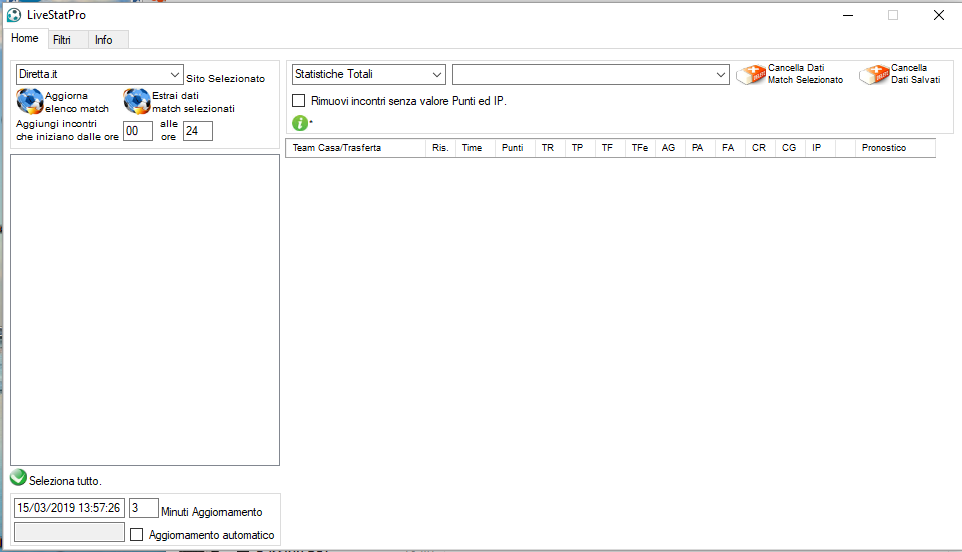This screenshot has height=552, width=962.
Task: Click the TP column header
Action: [580, 148]
